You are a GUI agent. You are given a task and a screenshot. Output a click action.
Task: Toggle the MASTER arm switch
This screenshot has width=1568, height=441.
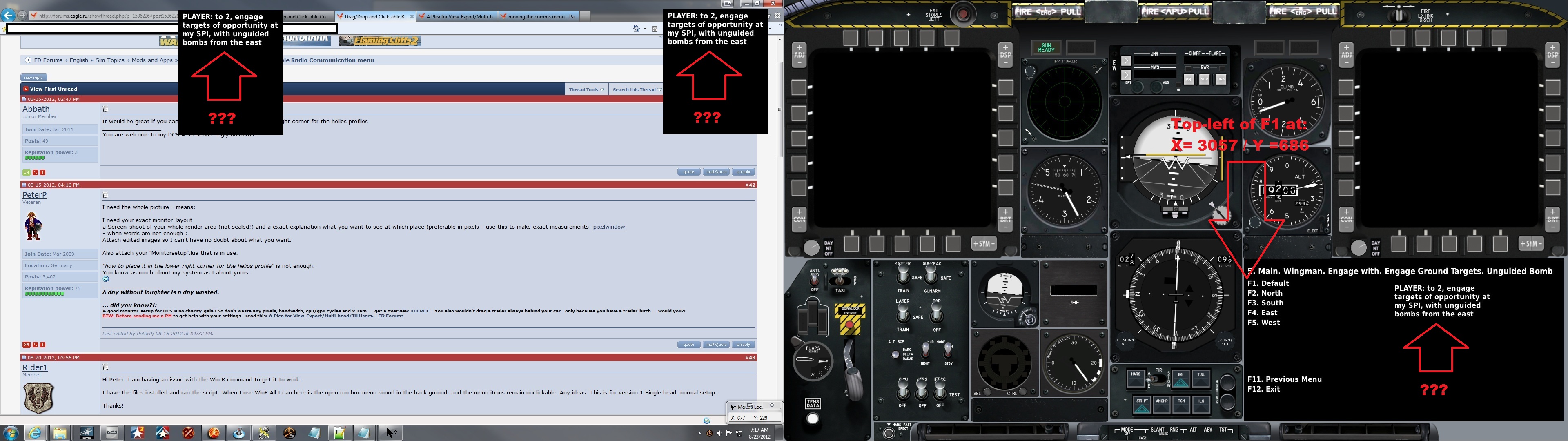903,274
